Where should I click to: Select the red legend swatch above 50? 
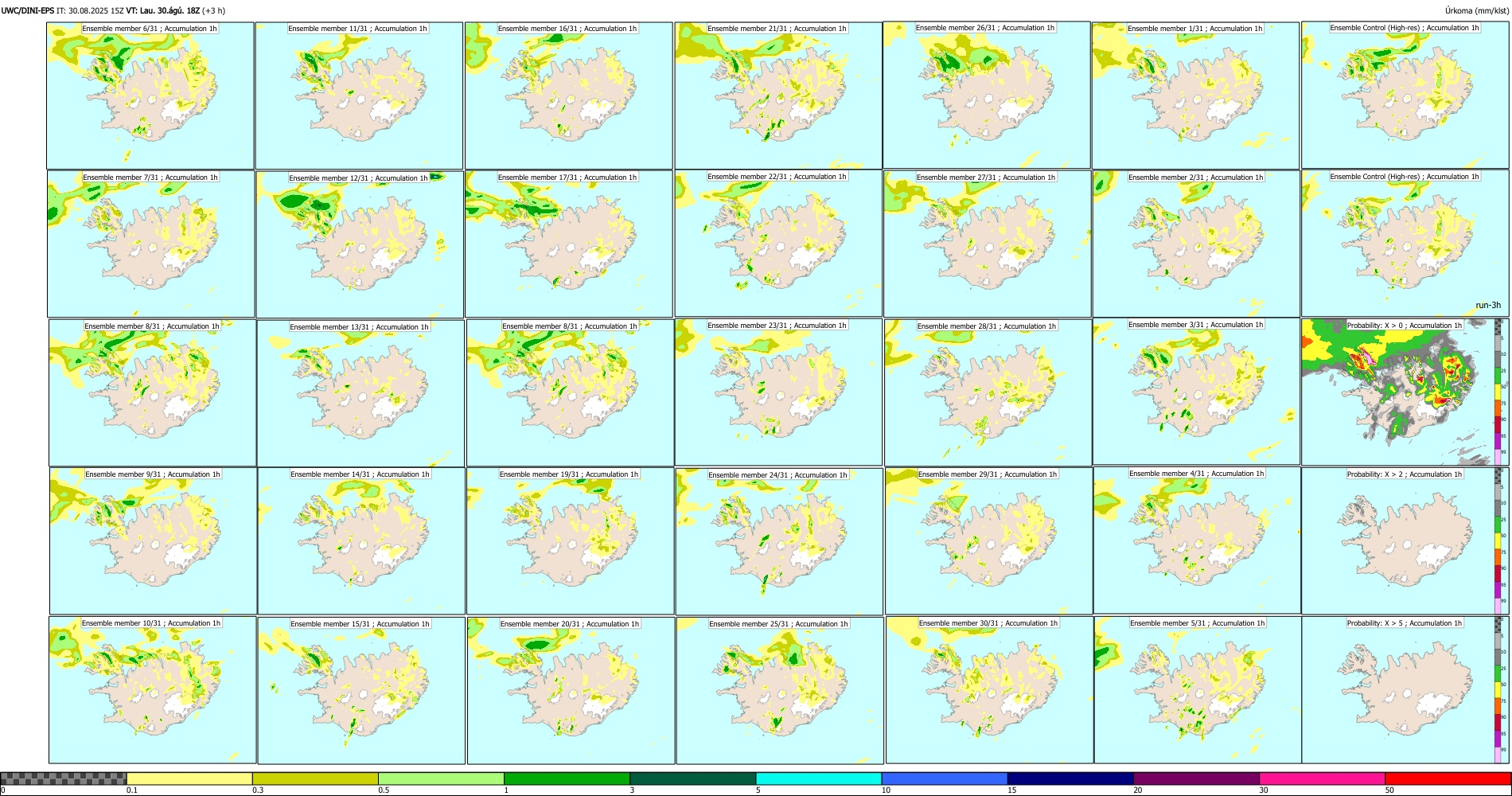[x=1448, y=778]
